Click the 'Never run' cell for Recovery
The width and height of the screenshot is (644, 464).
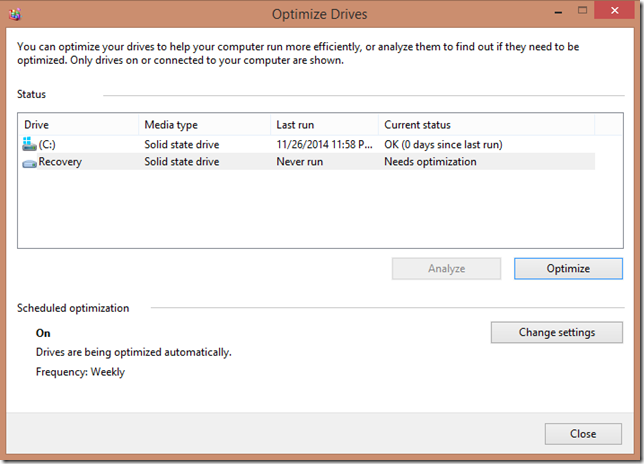point(300,162)
